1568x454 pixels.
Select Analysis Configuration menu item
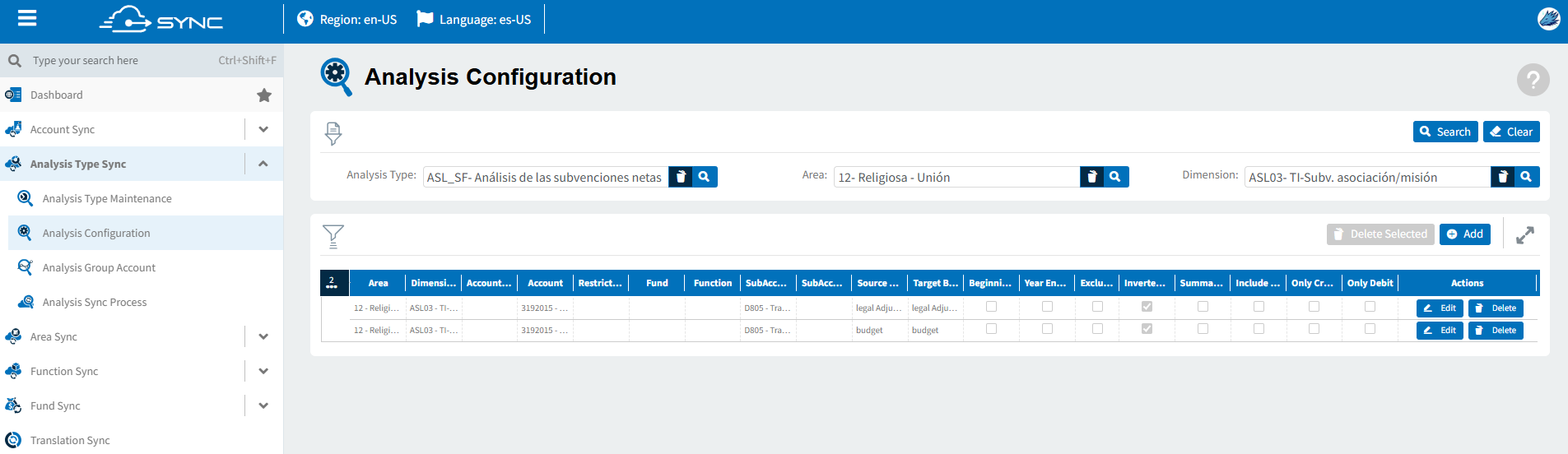tap(96, 233)
